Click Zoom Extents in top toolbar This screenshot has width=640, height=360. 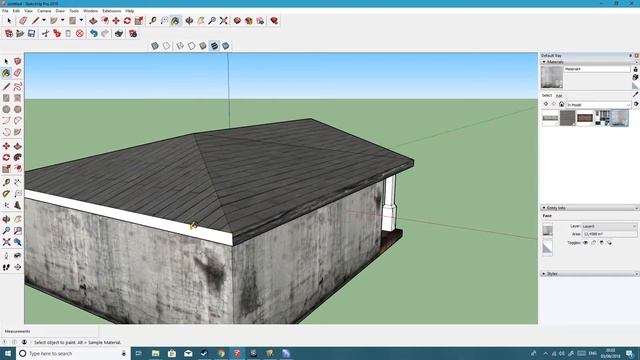click(x=223, y=20)
